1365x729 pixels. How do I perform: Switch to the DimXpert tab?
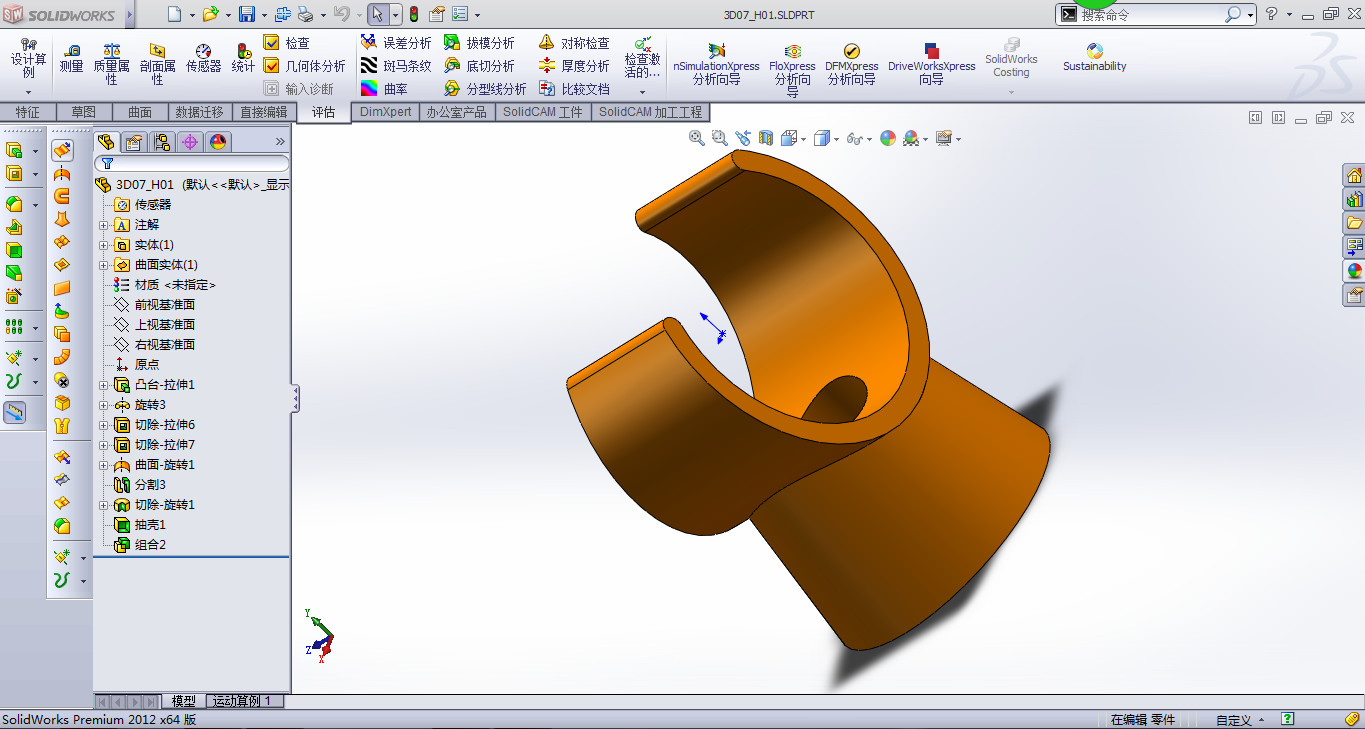point(385,112)
